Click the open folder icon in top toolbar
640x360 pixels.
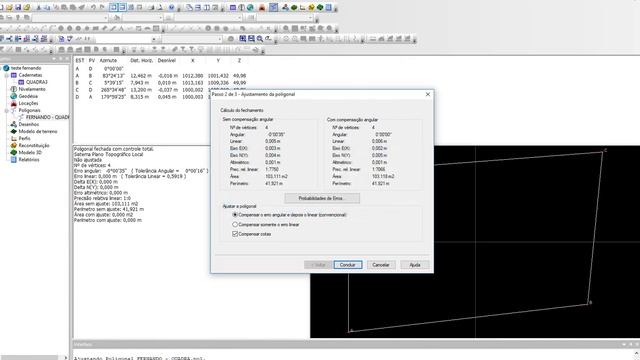coord(9,7)
